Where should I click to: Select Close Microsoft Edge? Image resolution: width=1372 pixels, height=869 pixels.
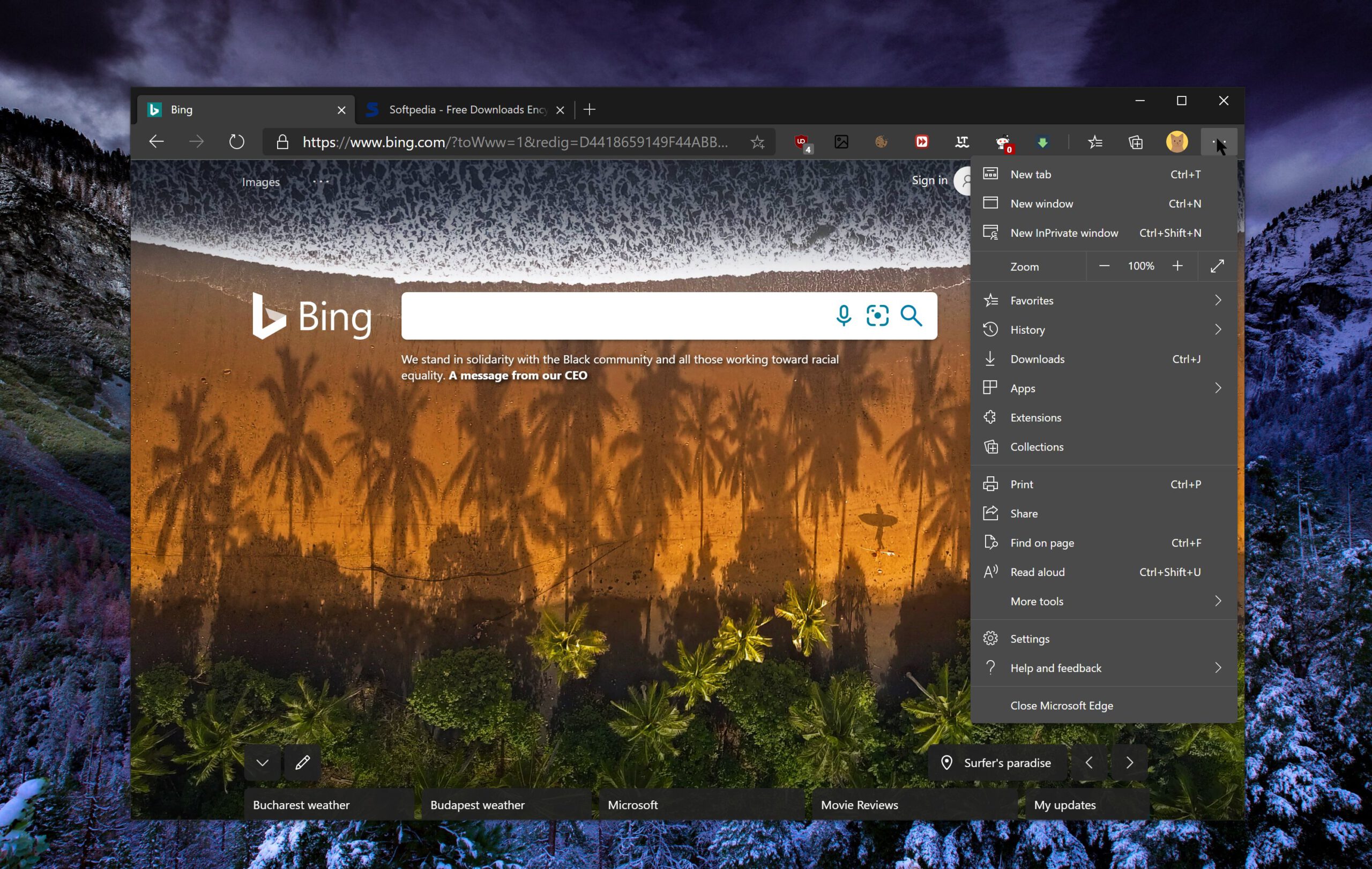tap(1103, 706)
